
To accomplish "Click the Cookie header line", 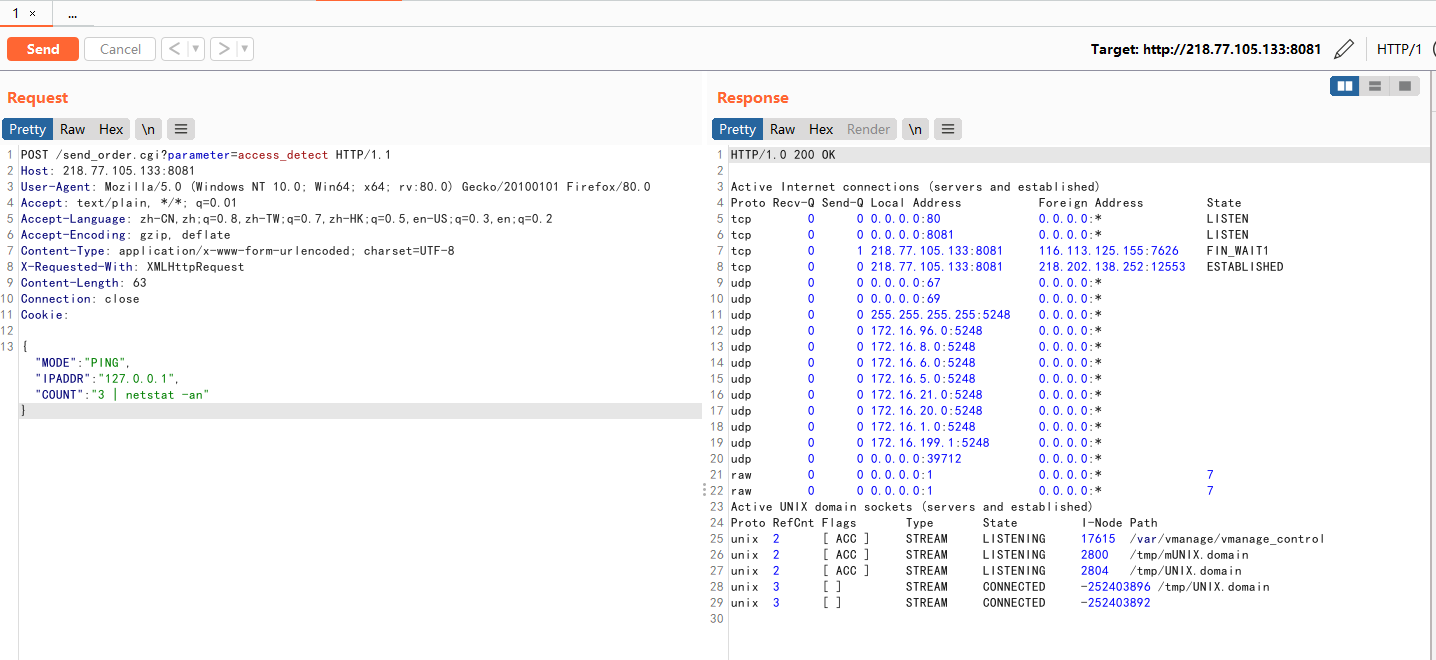I will (x=45, y=315).
